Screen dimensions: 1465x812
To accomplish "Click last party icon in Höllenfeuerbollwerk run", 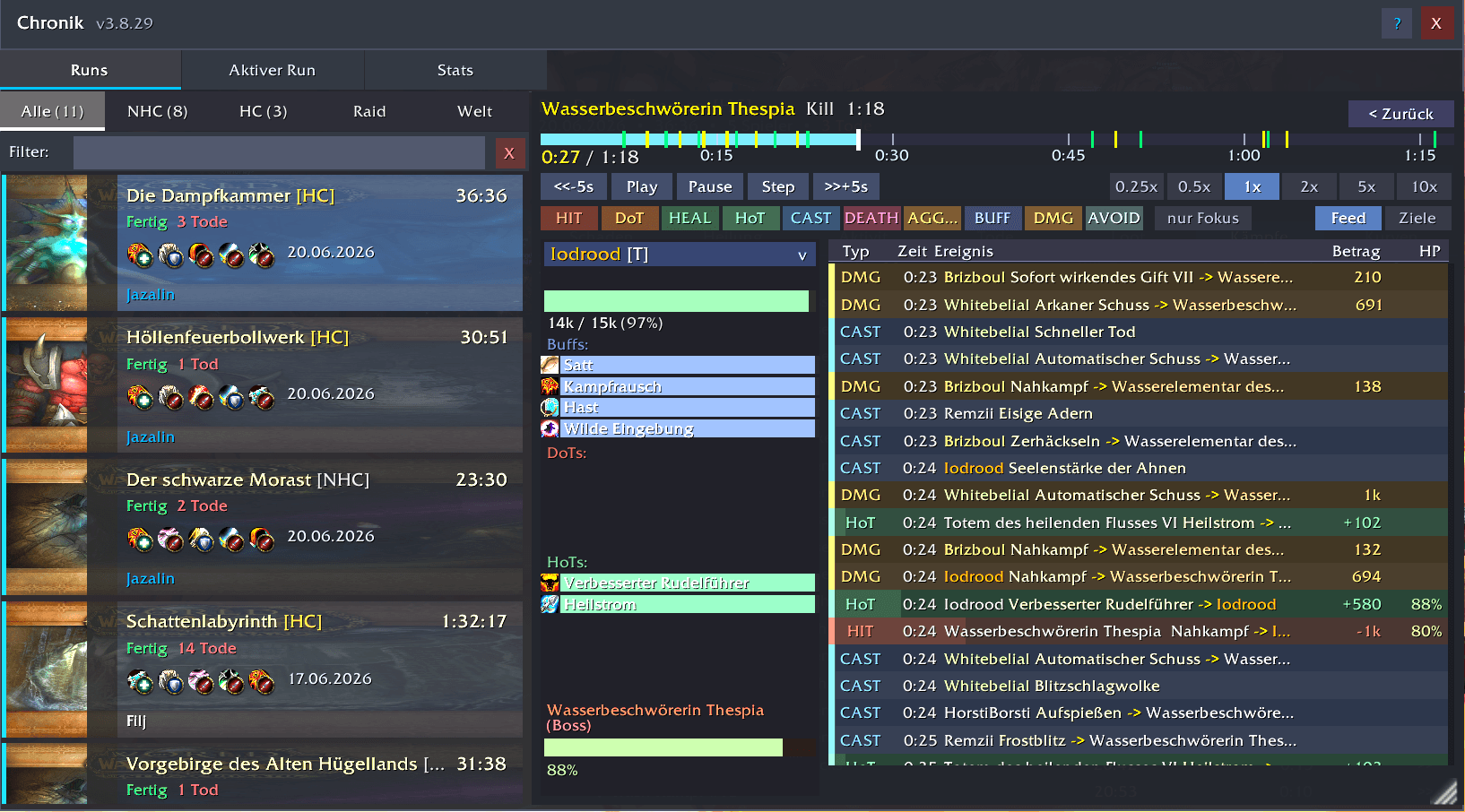I will [262, 396].
